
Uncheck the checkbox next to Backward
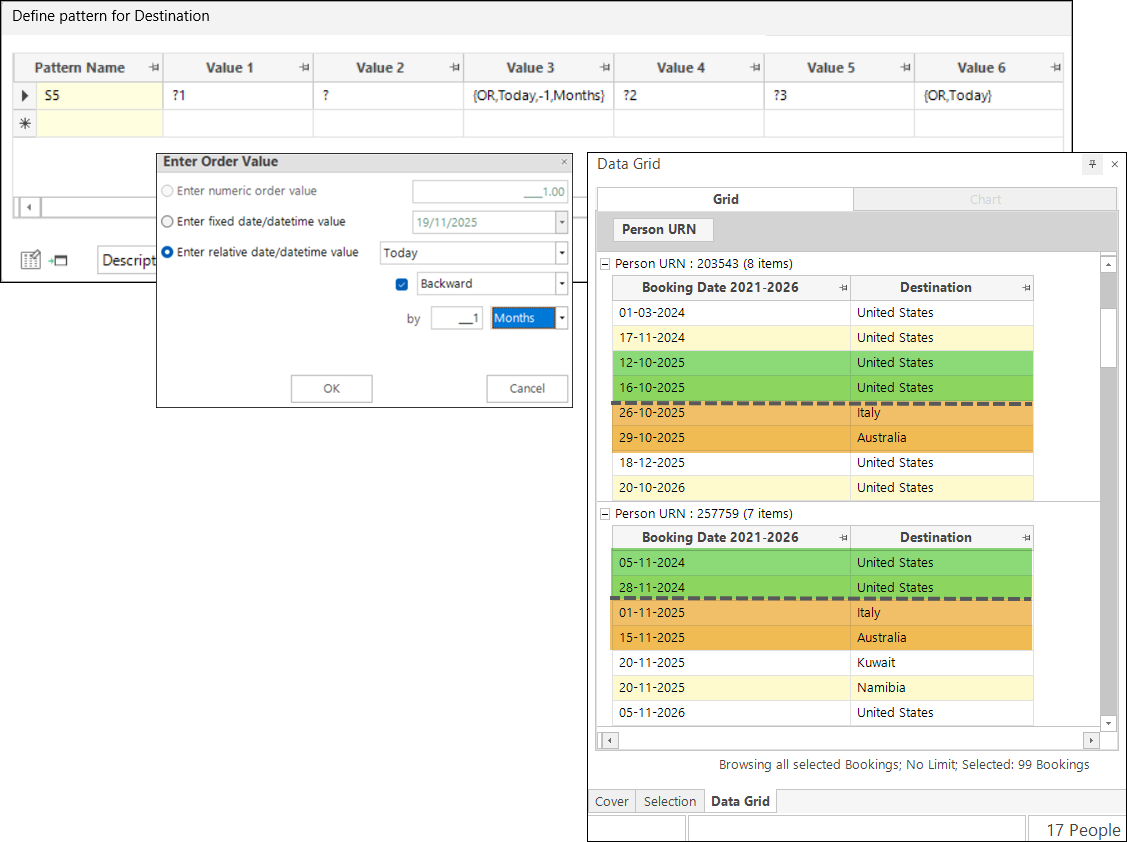tap(402, 284)
